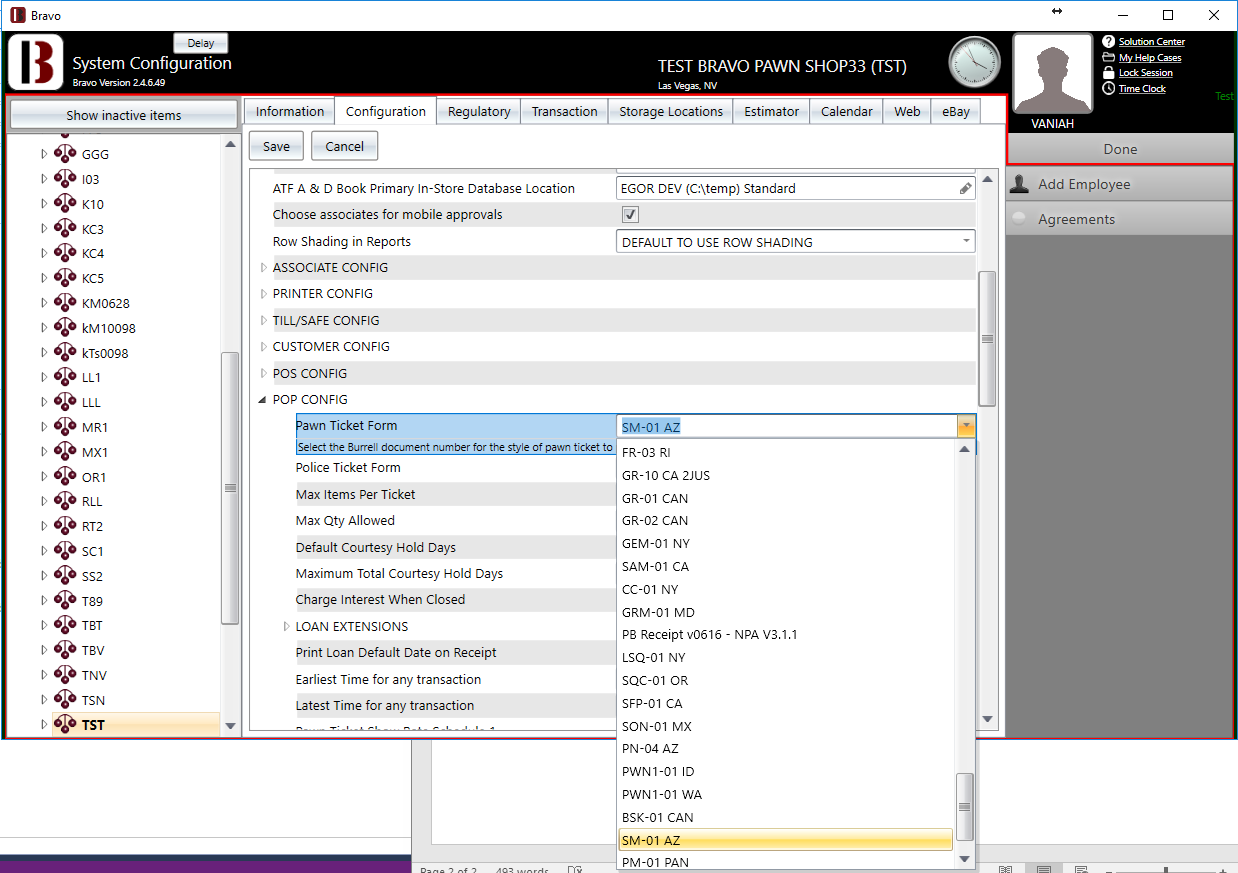This screenshot has height=873, width=1238.
Task: Select the KC5 store scales icon
Action: click(x=66, y=279)
